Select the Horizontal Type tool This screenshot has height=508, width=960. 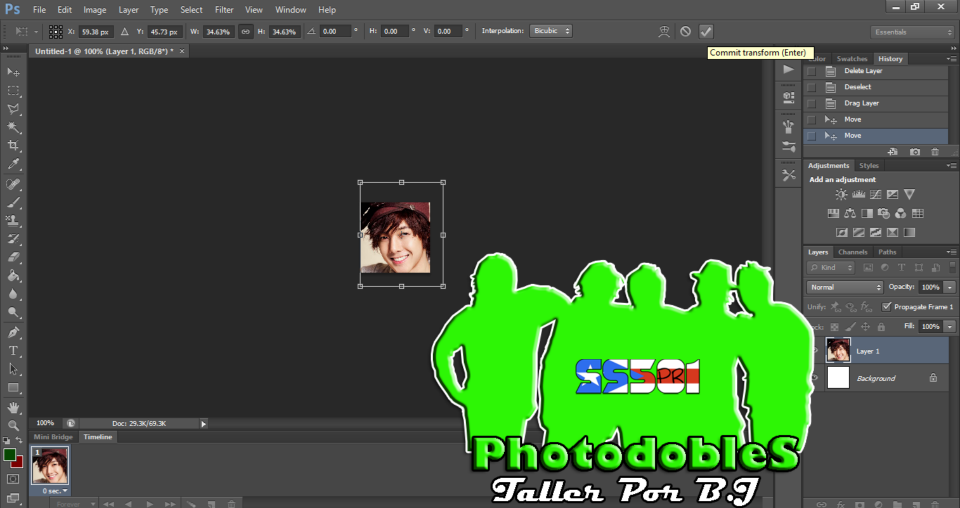coord(13,351)
